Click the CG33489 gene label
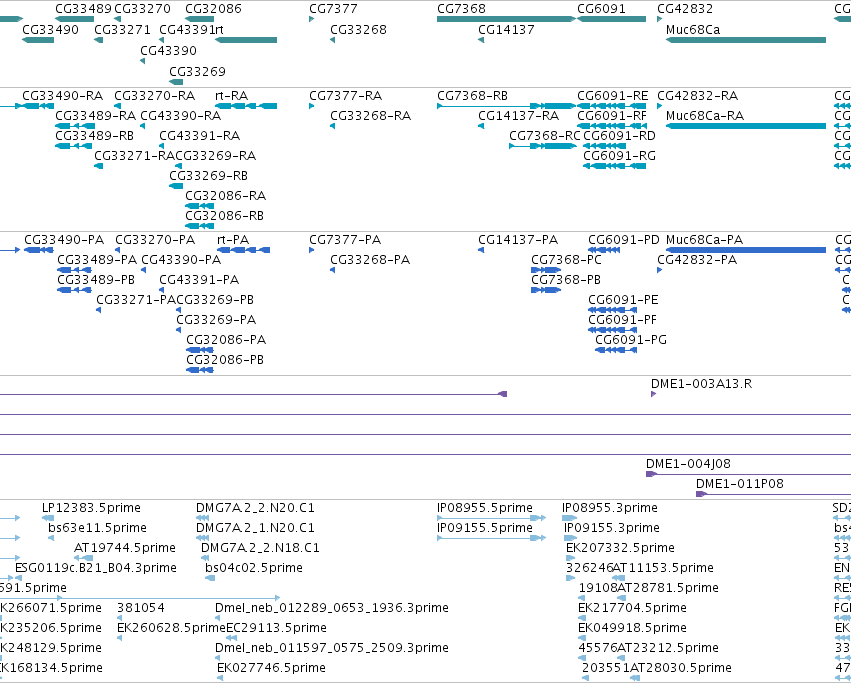The image size is (851, 683). point(84,9)
